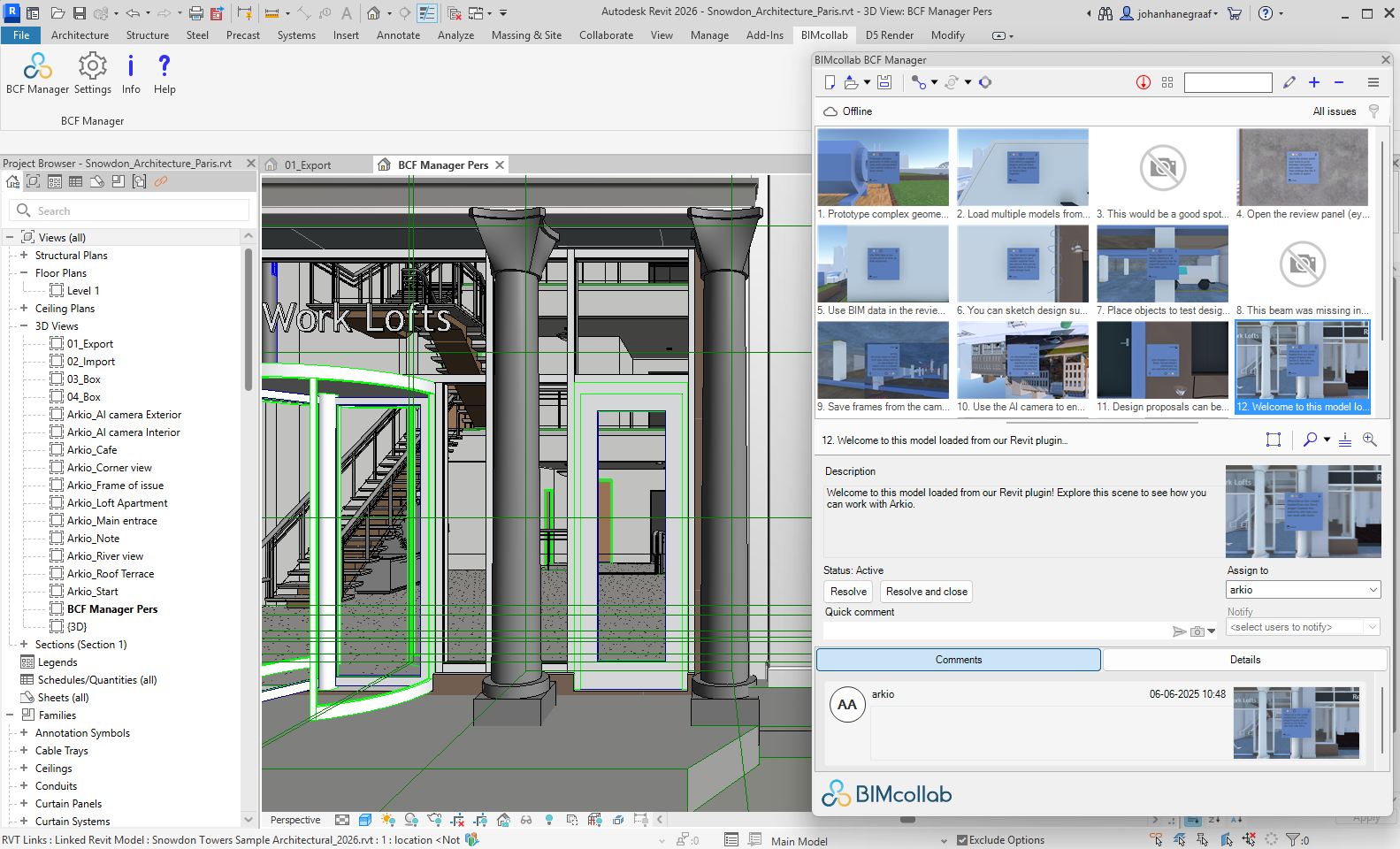This screenshot has height=849, width=1400.
Task: Save the BCF file in BCF Manager
Action: tap(884, 82)
